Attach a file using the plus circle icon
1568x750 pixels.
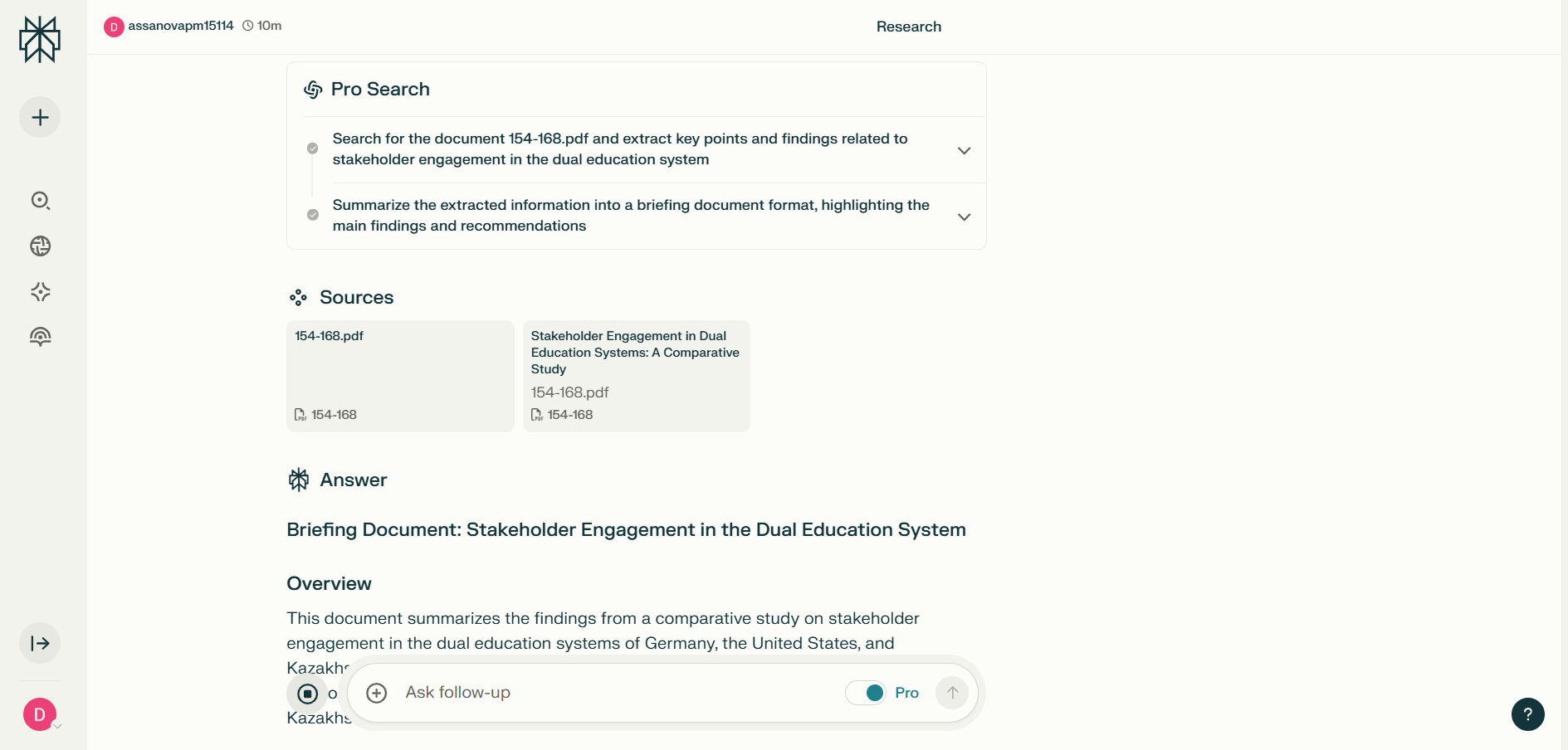pos(377,693)
